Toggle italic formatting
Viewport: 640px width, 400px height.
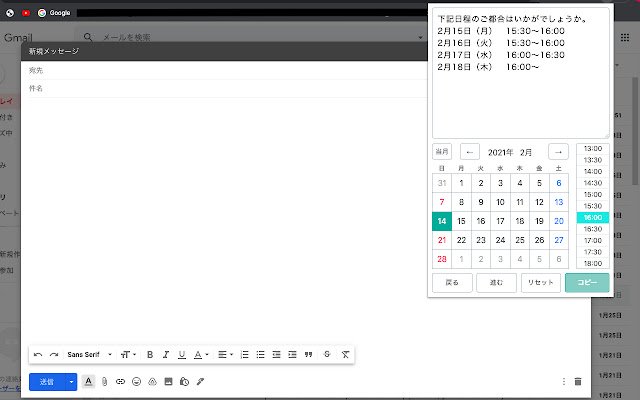click(x=166, y=355)
